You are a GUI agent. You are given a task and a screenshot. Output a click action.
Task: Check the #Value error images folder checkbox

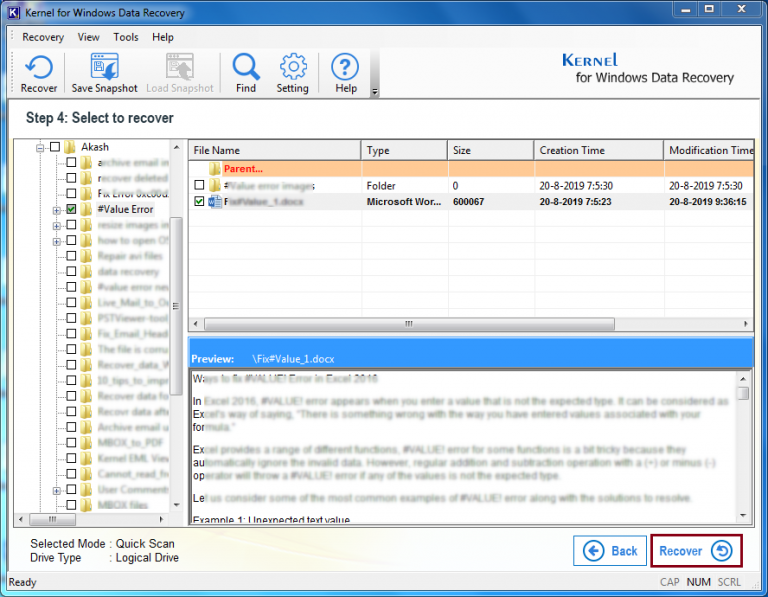[x=199, y=186]
